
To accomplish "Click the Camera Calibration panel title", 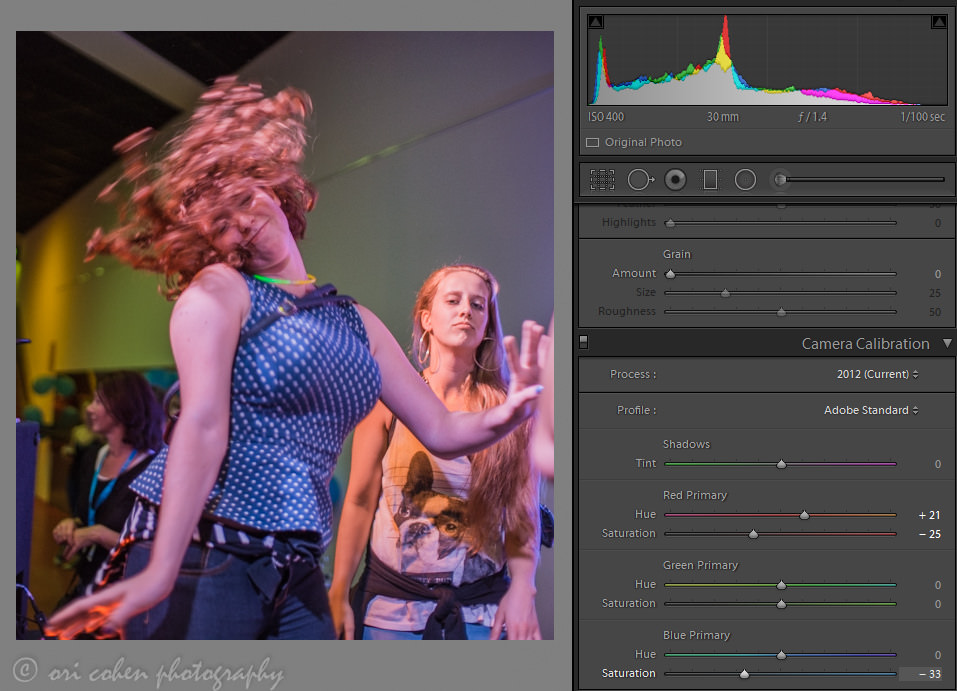I will (x=865, y=344).
